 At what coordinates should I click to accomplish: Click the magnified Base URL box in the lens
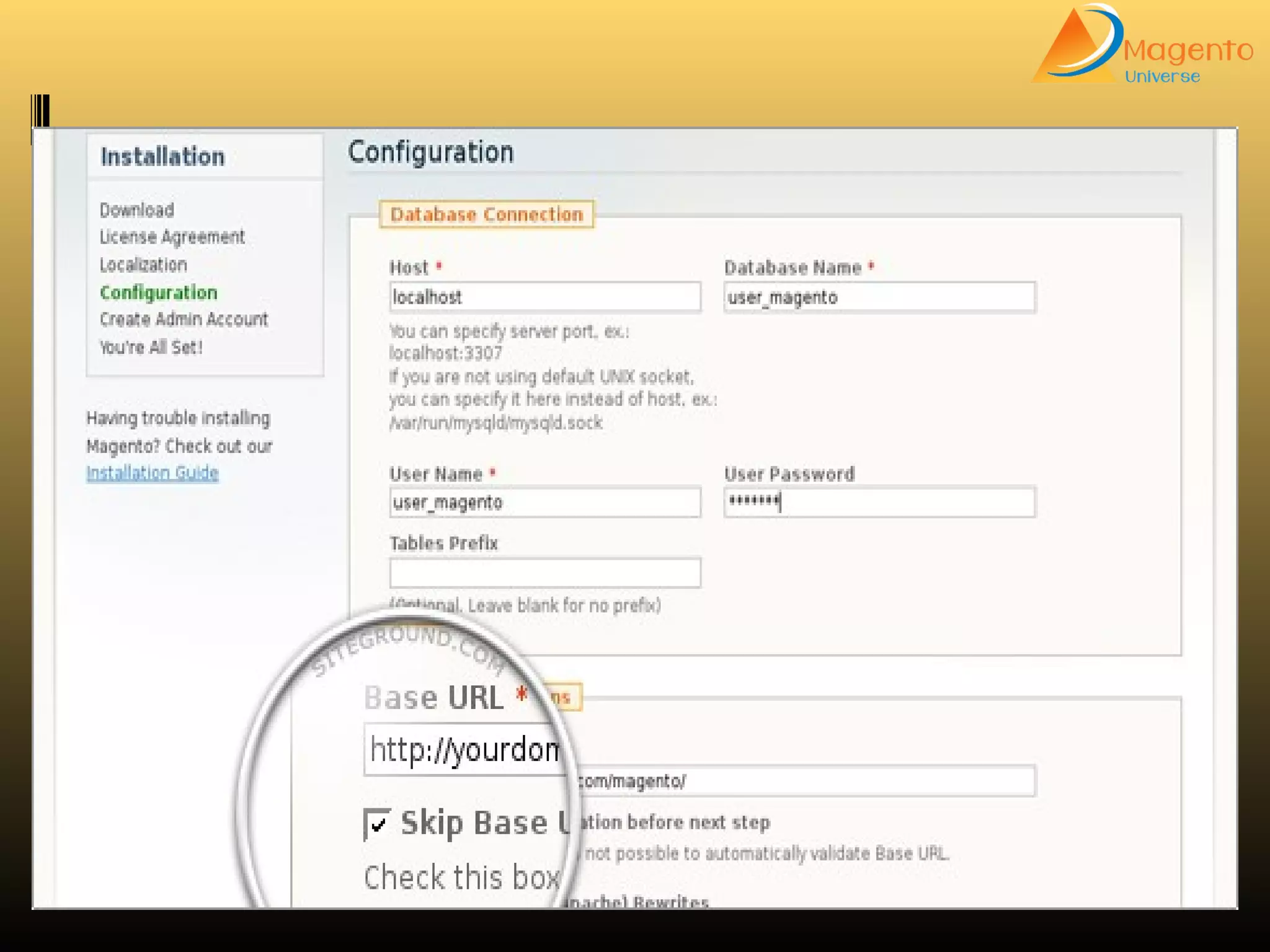pos(464,750)
